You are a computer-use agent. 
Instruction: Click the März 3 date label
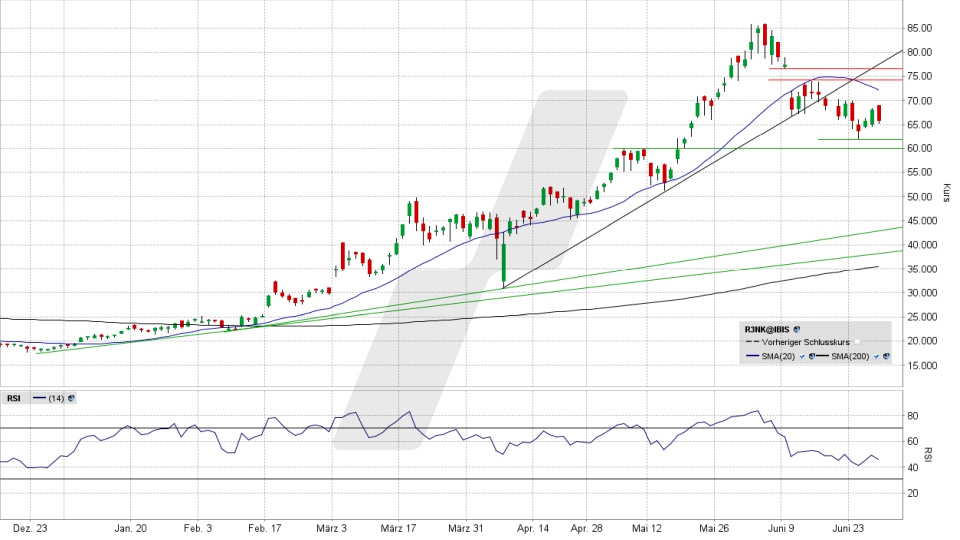click(x=331, y=528)
